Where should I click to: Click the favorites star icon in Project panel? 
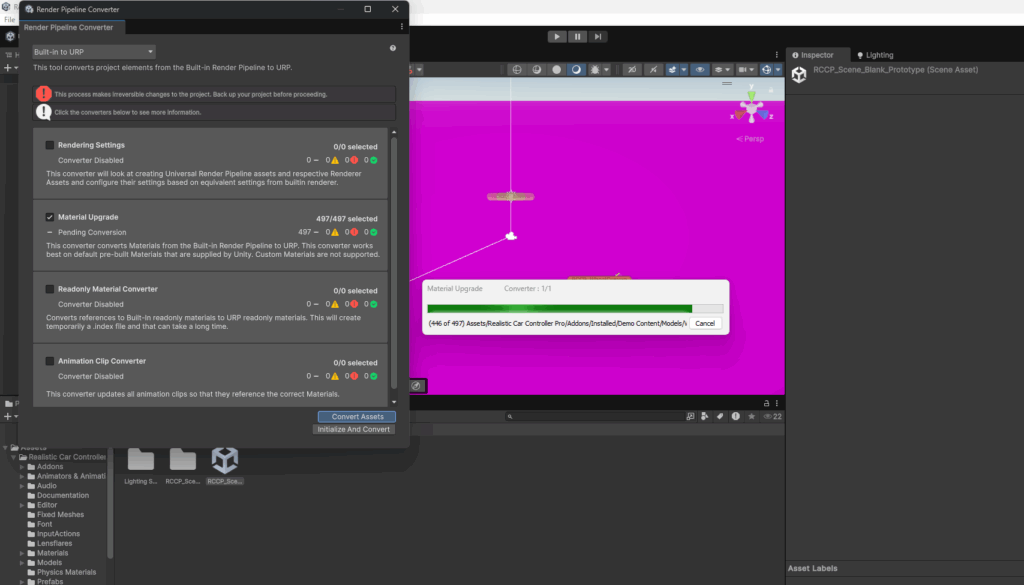pos(752,416)
